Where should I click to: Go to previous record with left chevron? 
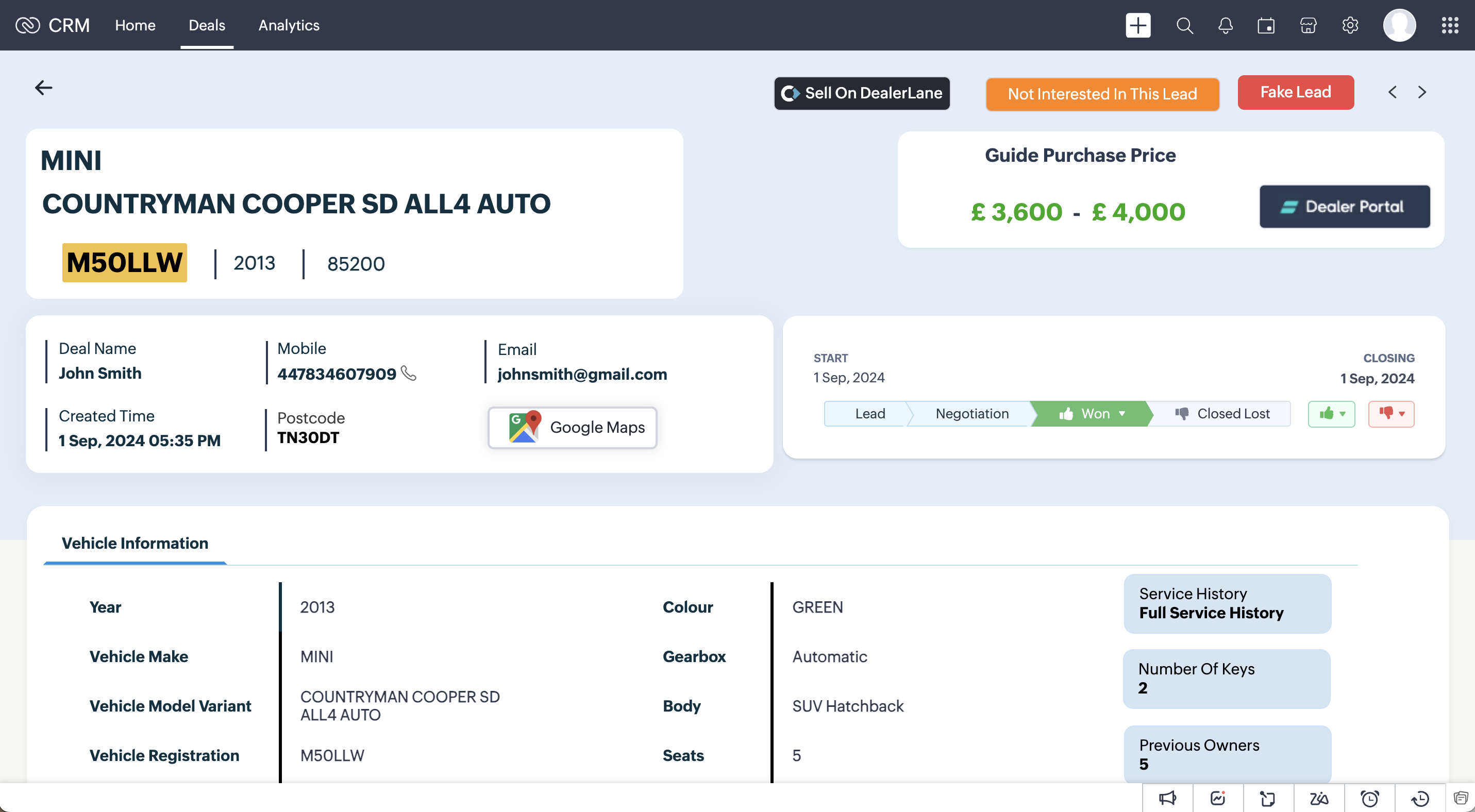pyautogui.click(x=1393, y=92)
